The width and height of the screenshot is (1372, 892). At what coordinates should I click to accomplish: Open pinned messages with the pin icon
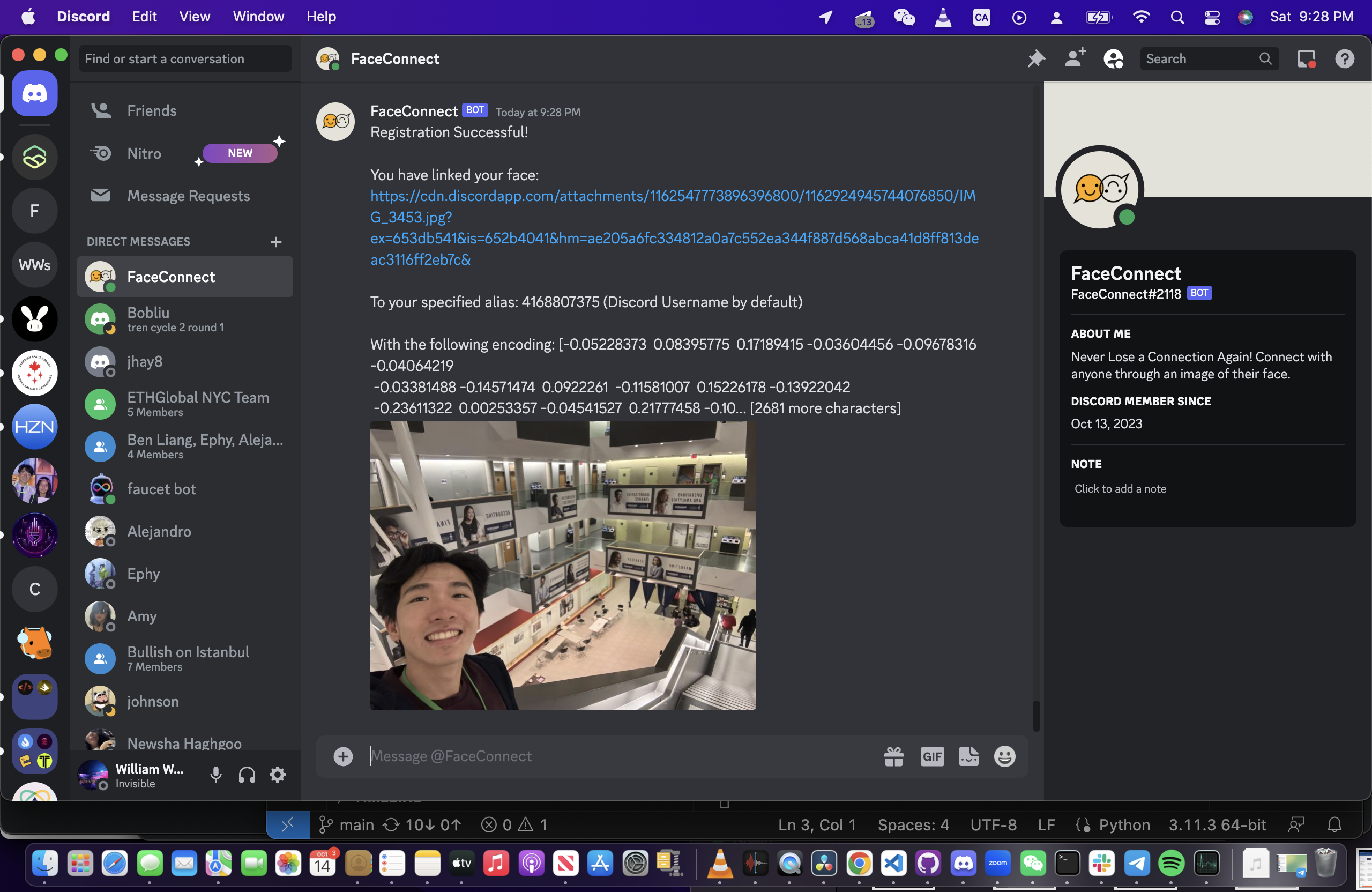pos(1036,59)
